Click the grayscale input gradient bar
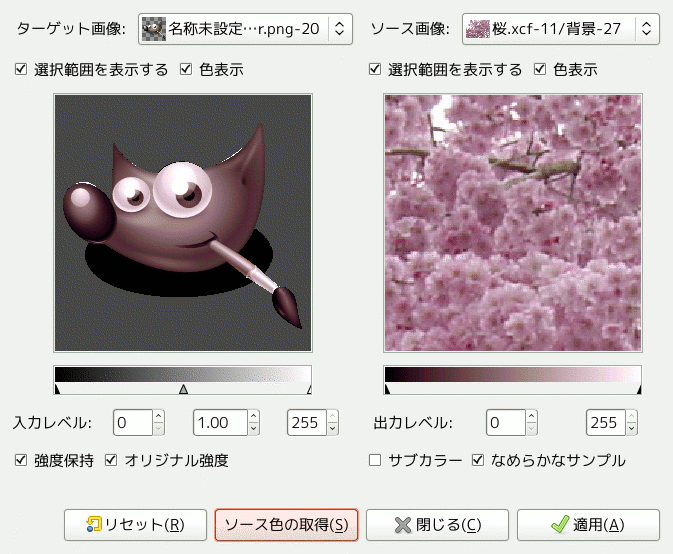673x554 pixels. (183, 375)
